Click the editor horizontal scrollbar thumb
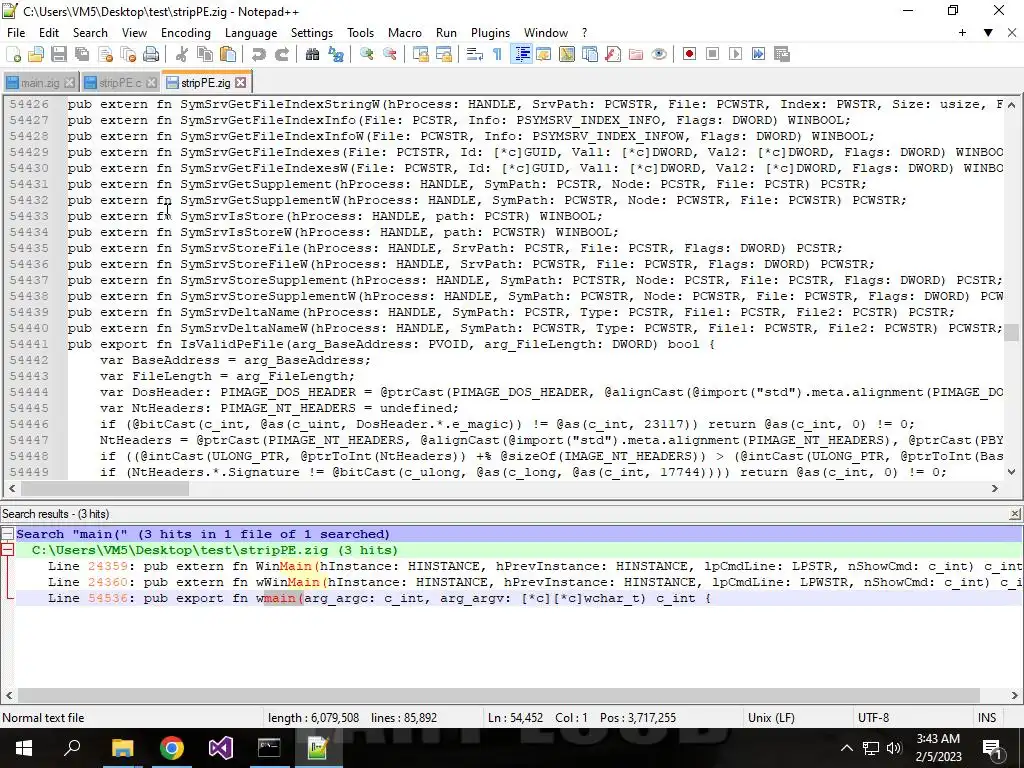Viewport: 1024px width, 768px height. pyautogui.click(x=104, y=488)
